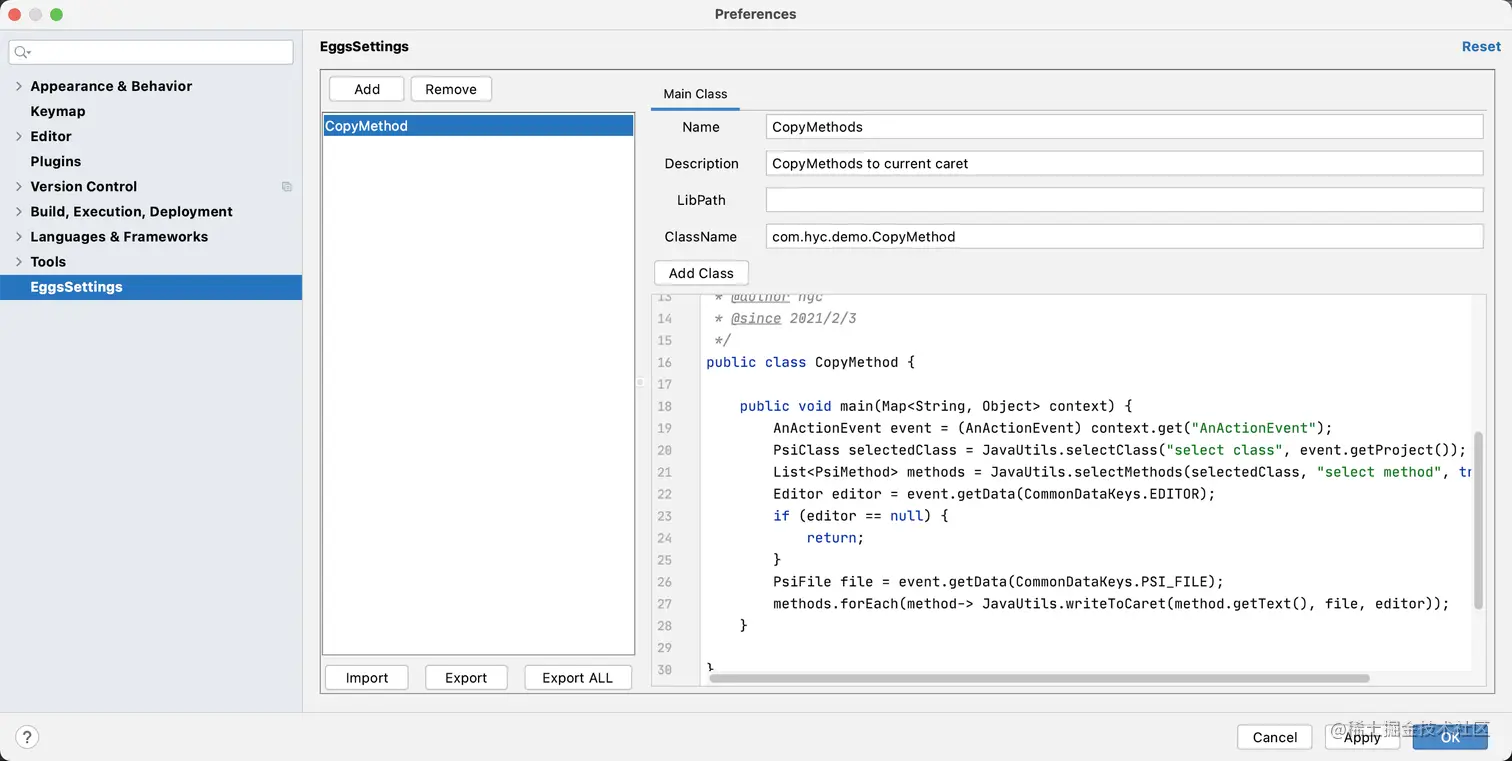
Task: Click the 'List<PsiMethod> methods' code line
Action: 1123,472
